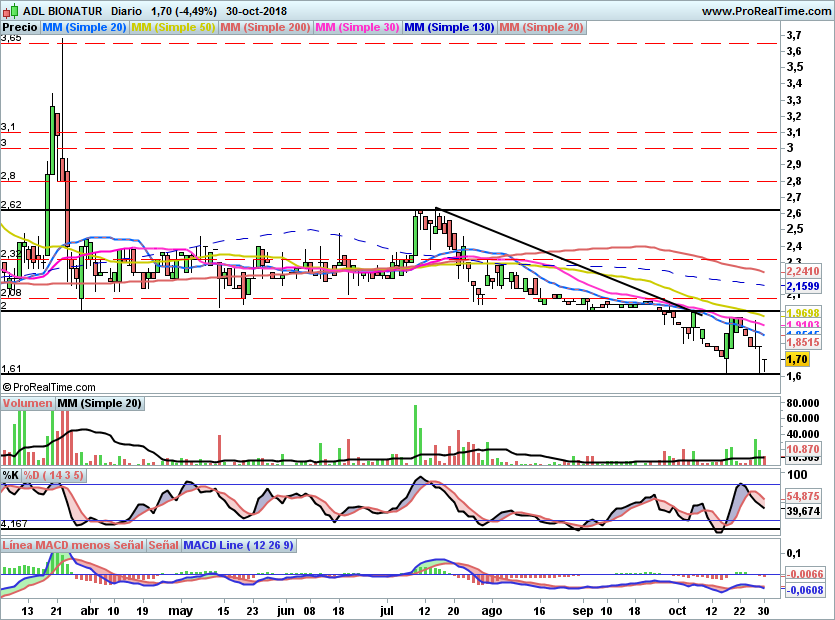Select the salmon MM (Simple 20) price legend
This screenshot has height=620, width=835.
[542, 27]
